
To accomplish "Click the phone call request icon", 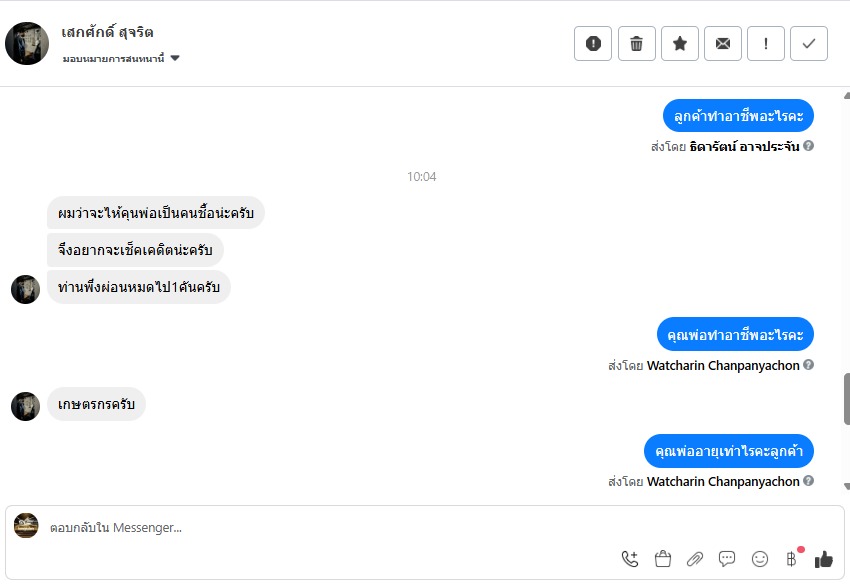I will (630, 559).
